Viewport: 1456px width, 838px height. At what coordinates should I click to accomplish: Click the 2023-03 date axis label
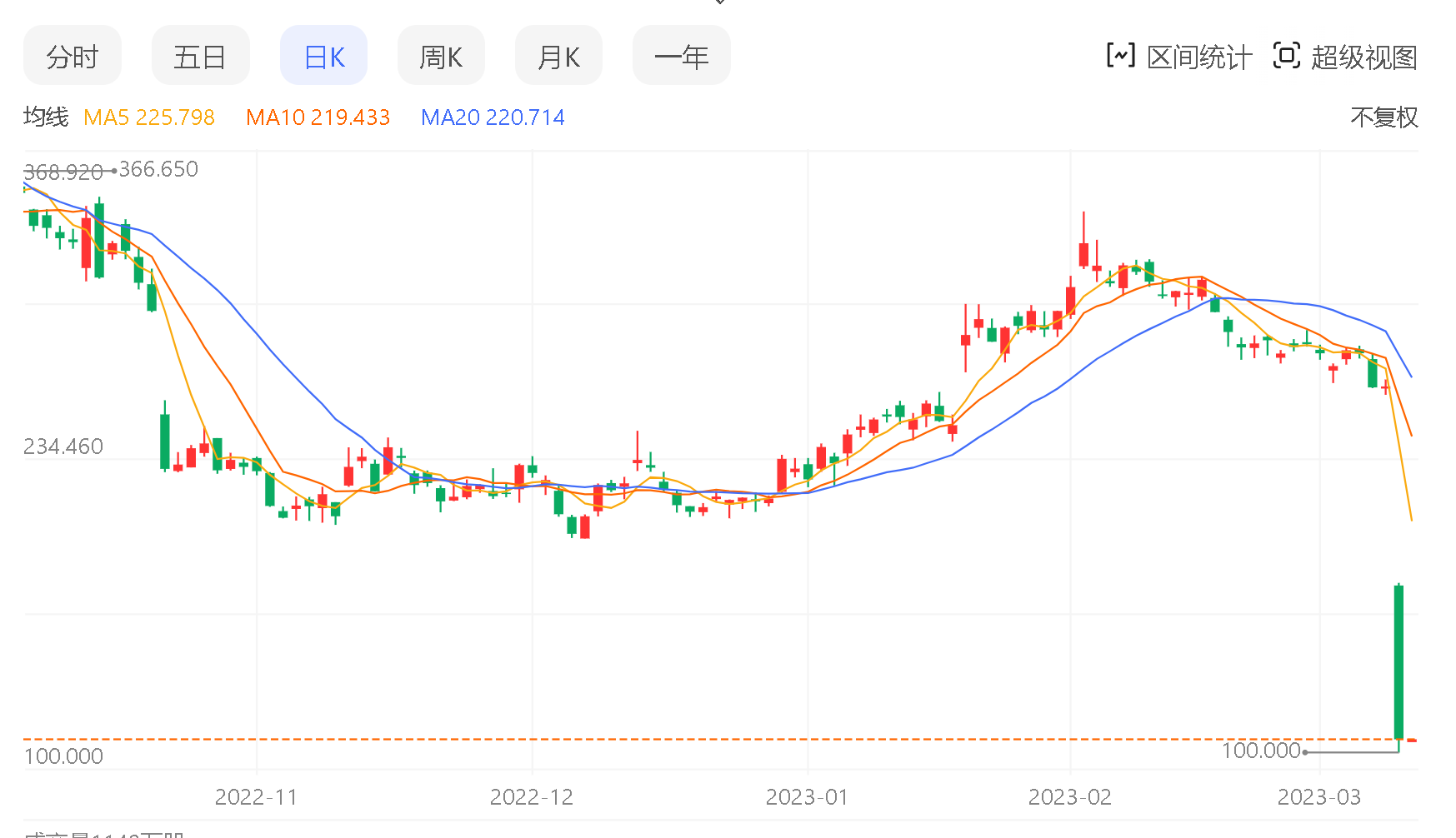coord(1319,797)
